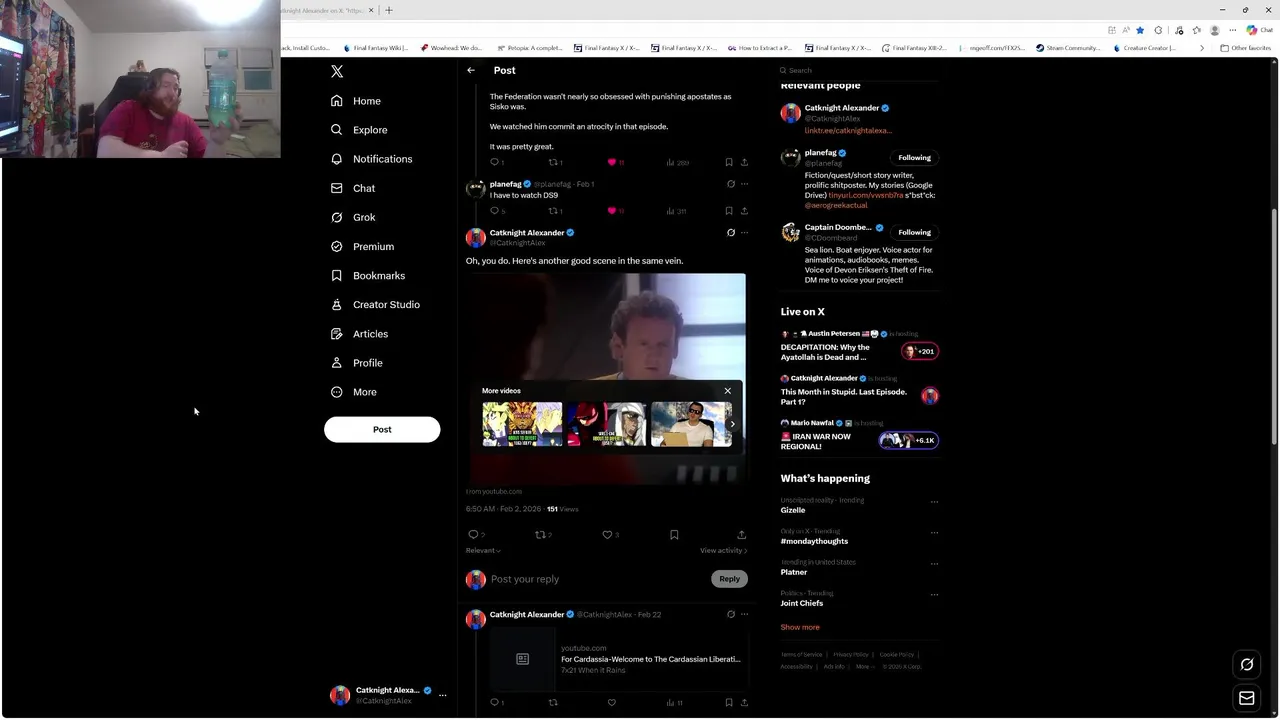
Task: Open Premium in the sidebar
Action: point(361,246)
